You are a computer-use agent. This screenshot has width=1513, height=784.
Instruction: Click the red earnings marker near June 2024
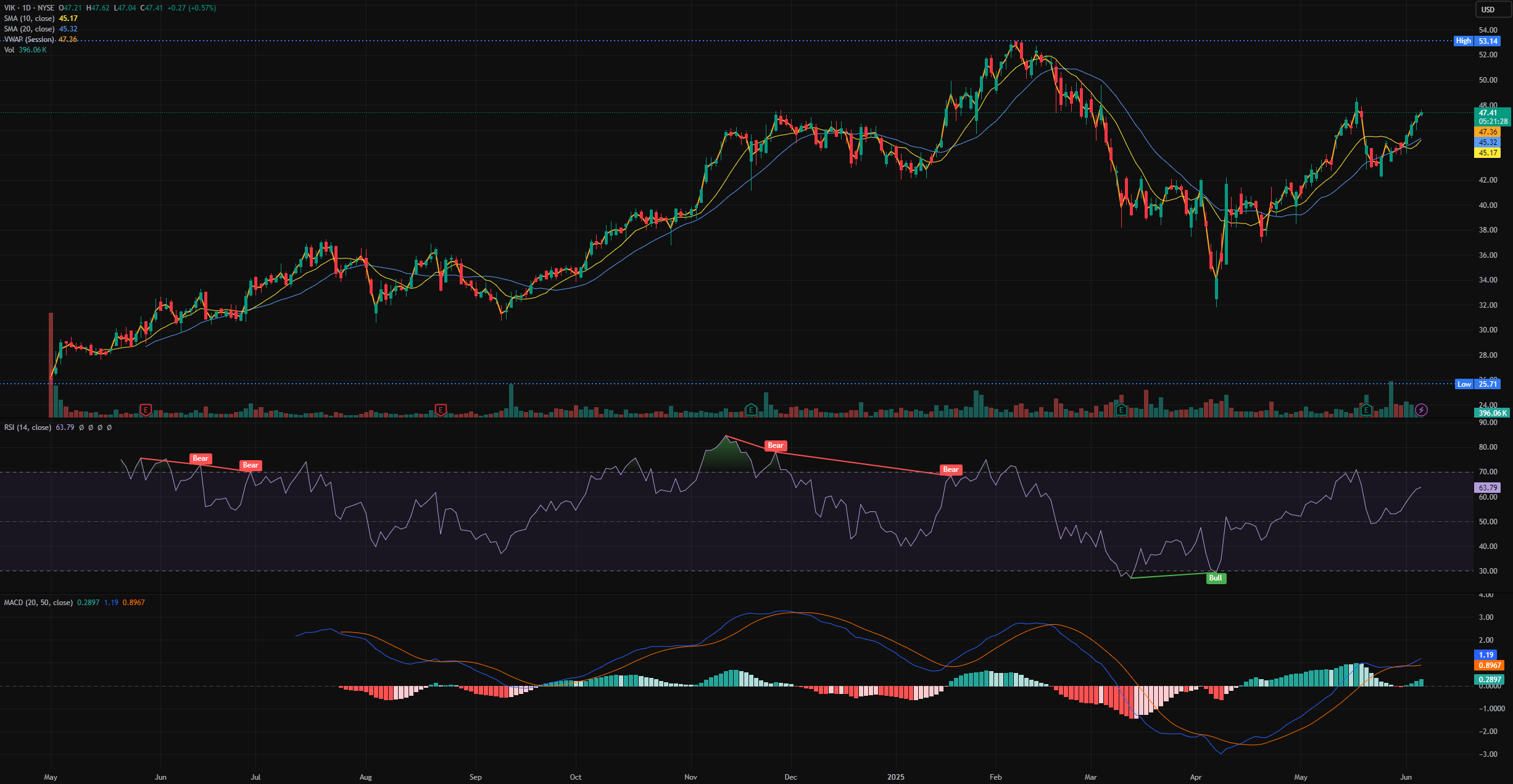pyautogui.click(x=146, y=410)
